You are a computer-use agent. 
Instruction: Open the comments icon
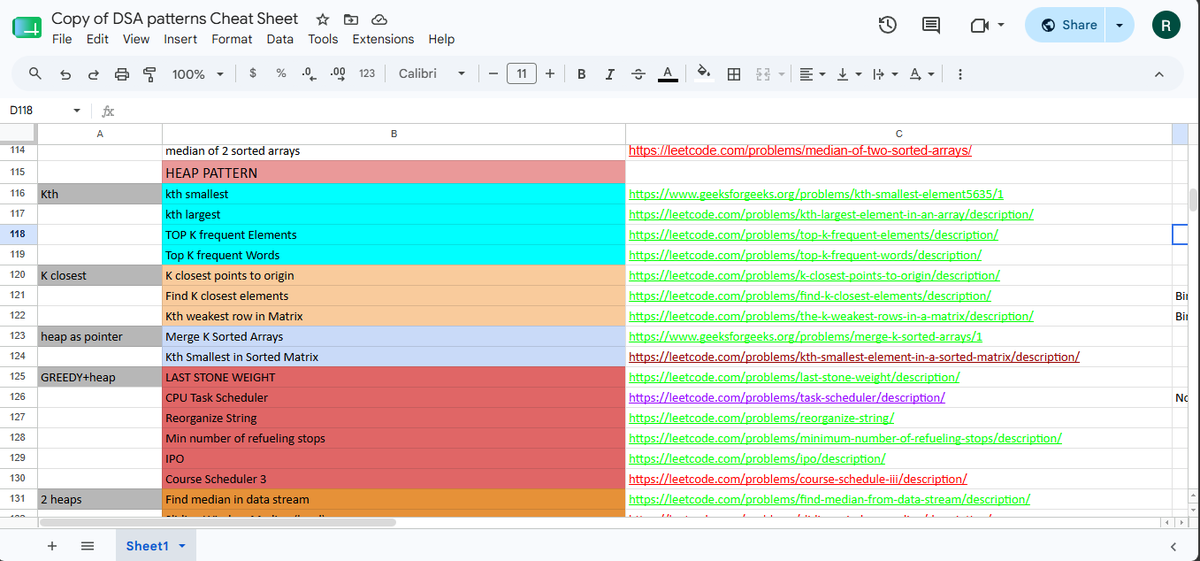click(931, 26)
